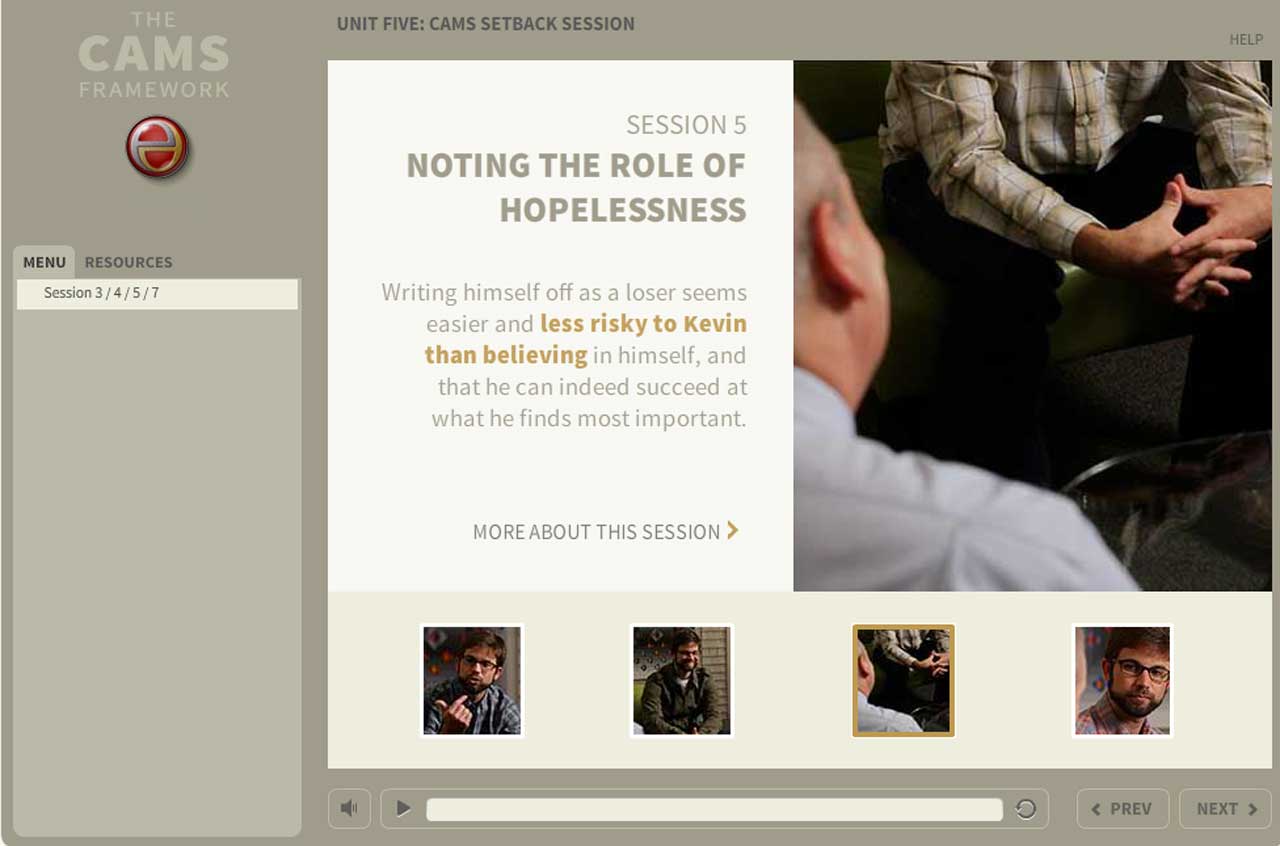Image resolution: width=1280 pixels, height=846 pixels.
Task: Click the arrow beside More About This Session
Action: [733, 531]
